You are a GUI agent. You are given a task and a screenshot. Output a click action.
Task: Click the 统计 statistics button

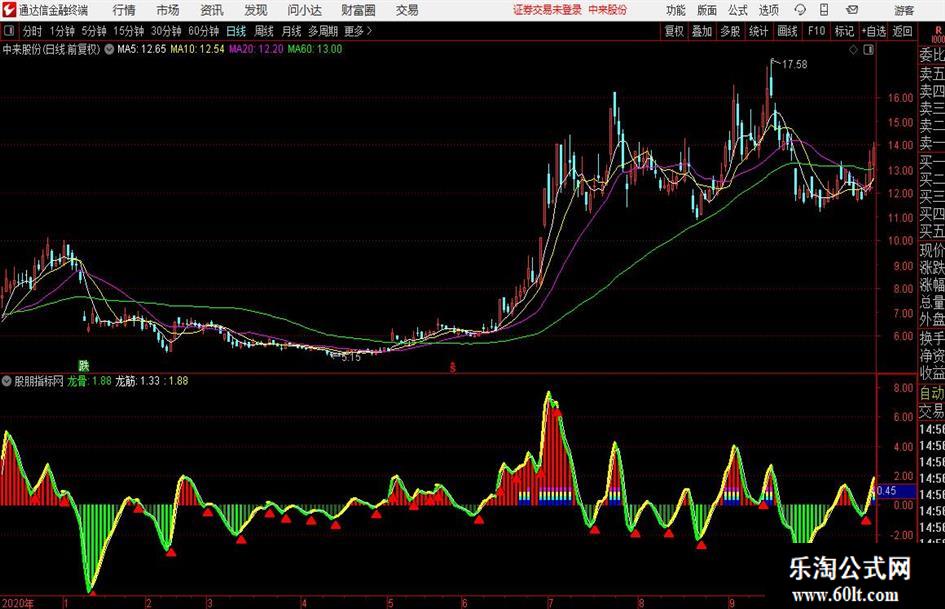pyautogui.click(x=758, y=31)
